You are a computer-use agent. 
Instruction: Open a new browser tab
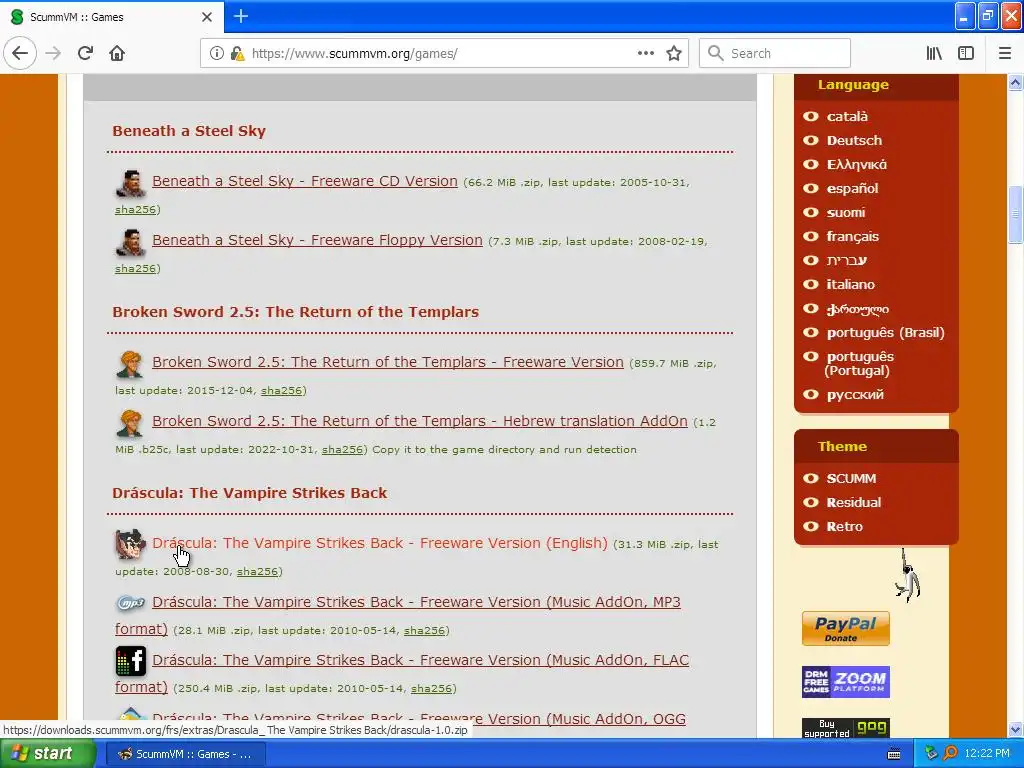240,16
